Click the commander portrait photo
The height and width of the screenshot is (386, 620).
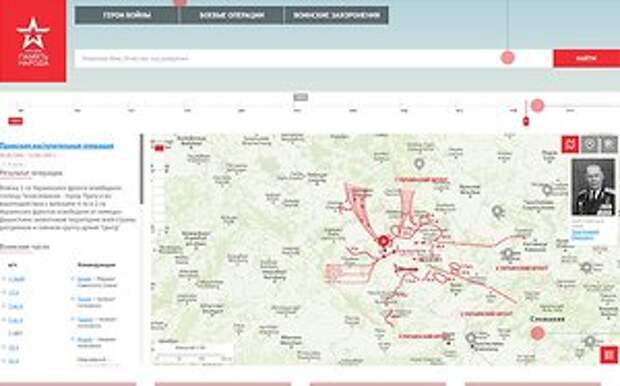click(x=594, y=187)
